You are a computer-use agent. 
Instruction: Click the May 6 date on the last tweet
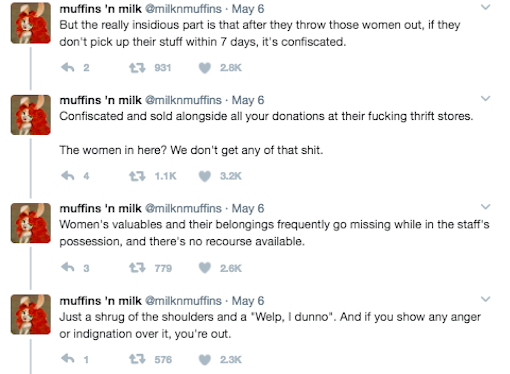[x=248, y=301]
